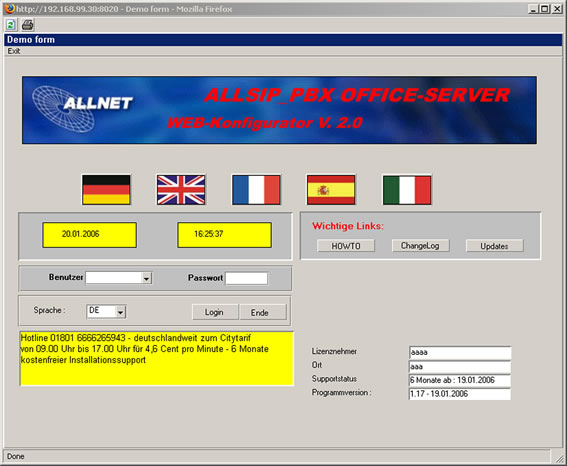Maximize the Firefox window

pos(545,9)
